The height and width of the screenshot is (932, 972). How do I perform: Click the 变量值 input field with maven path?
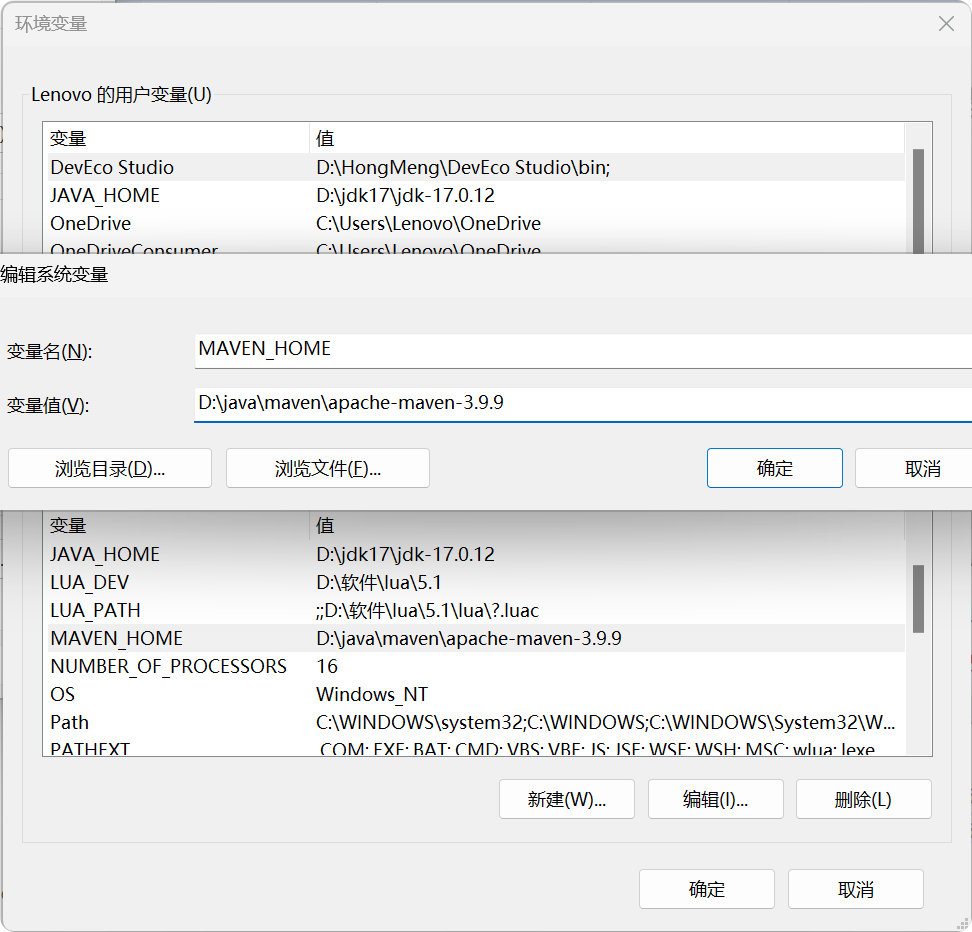point(583,405)
